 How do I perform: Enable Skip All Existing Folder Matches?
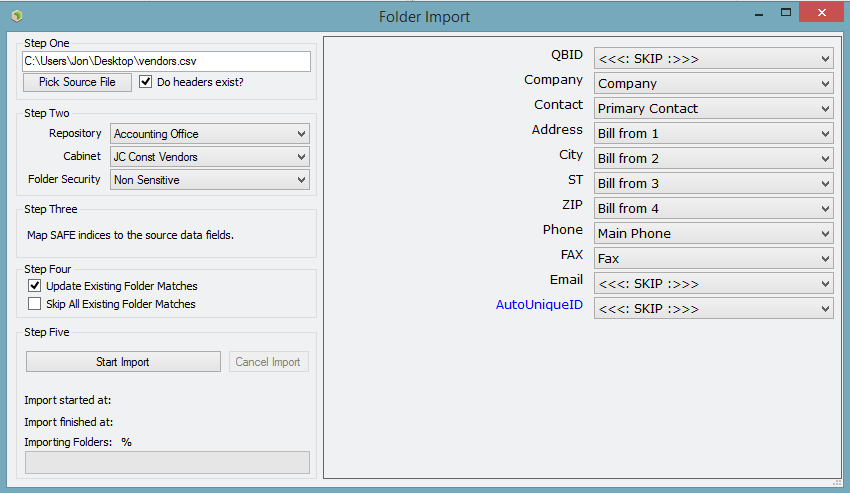tap(35, 304)
